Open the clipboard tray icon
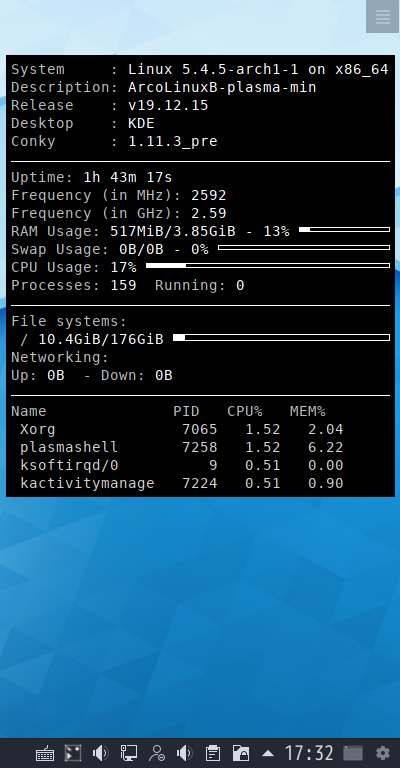 212,753
